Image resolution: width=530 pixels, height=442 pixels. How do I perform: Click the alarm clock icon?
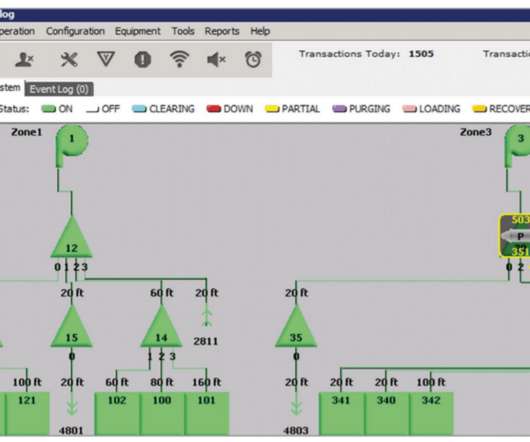253,59
